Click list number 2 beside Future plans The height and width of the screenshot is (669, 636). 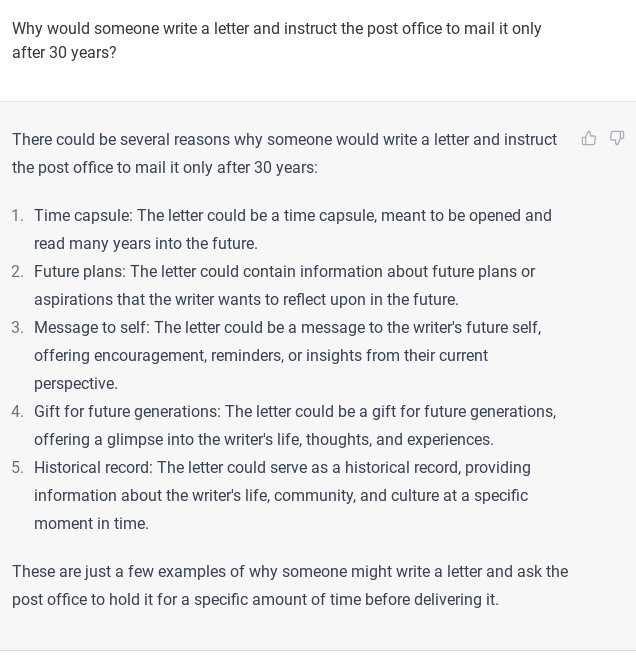point(17,272)
